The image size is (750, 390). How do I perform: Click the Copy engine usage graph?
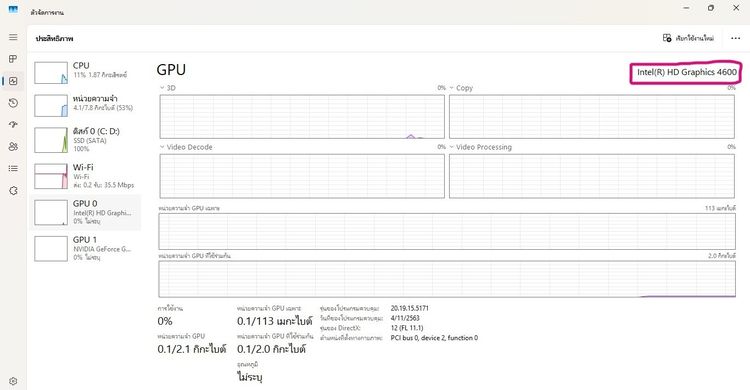[x=592, y=117]
